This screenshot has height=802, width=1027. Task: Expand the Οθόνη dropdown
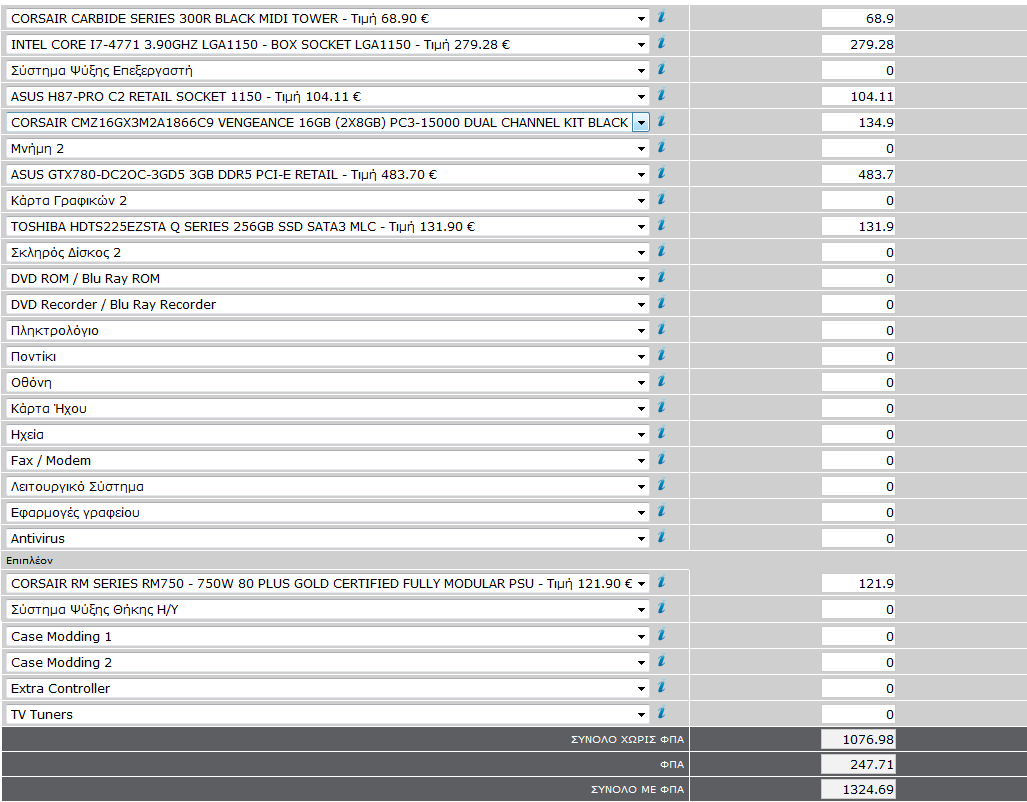pos(327,383)
